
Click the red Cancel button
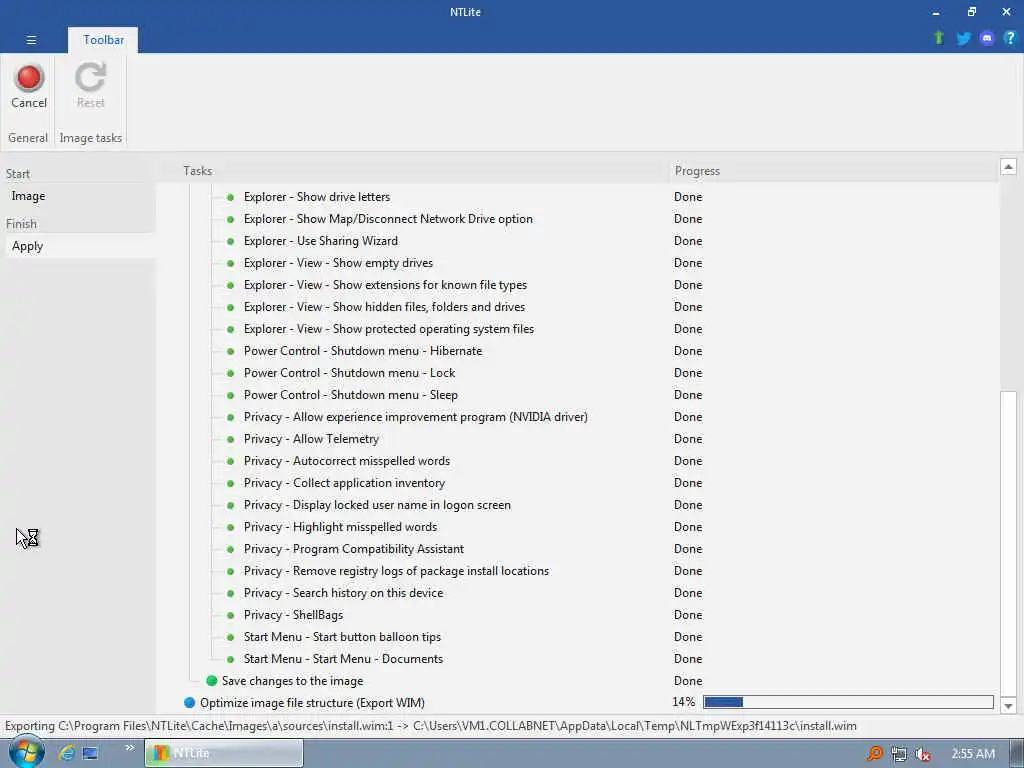(29, 86)
